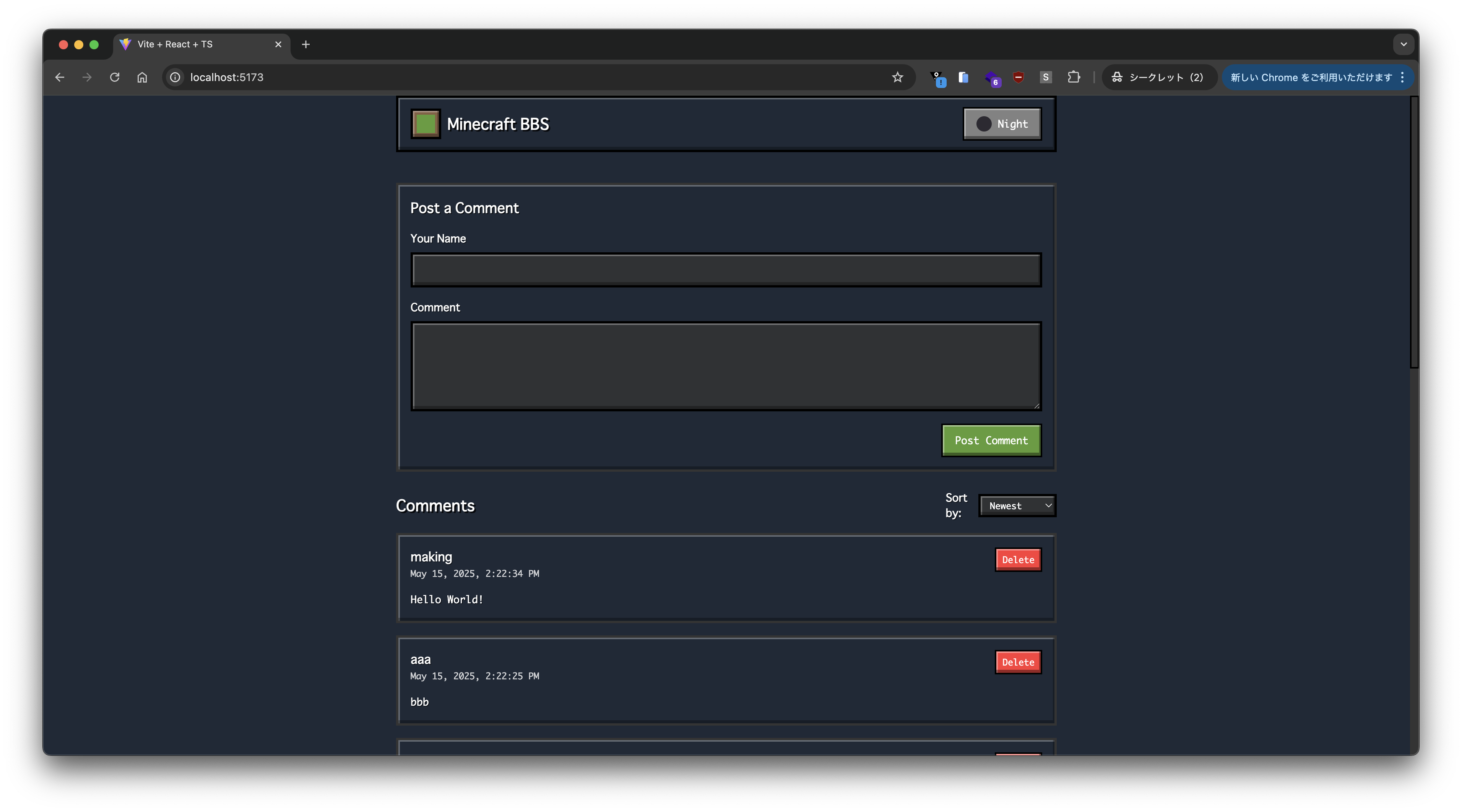Open the extensions puzzle icon
Viewport: 1462px width, 812px height.
pos(1073,77)
